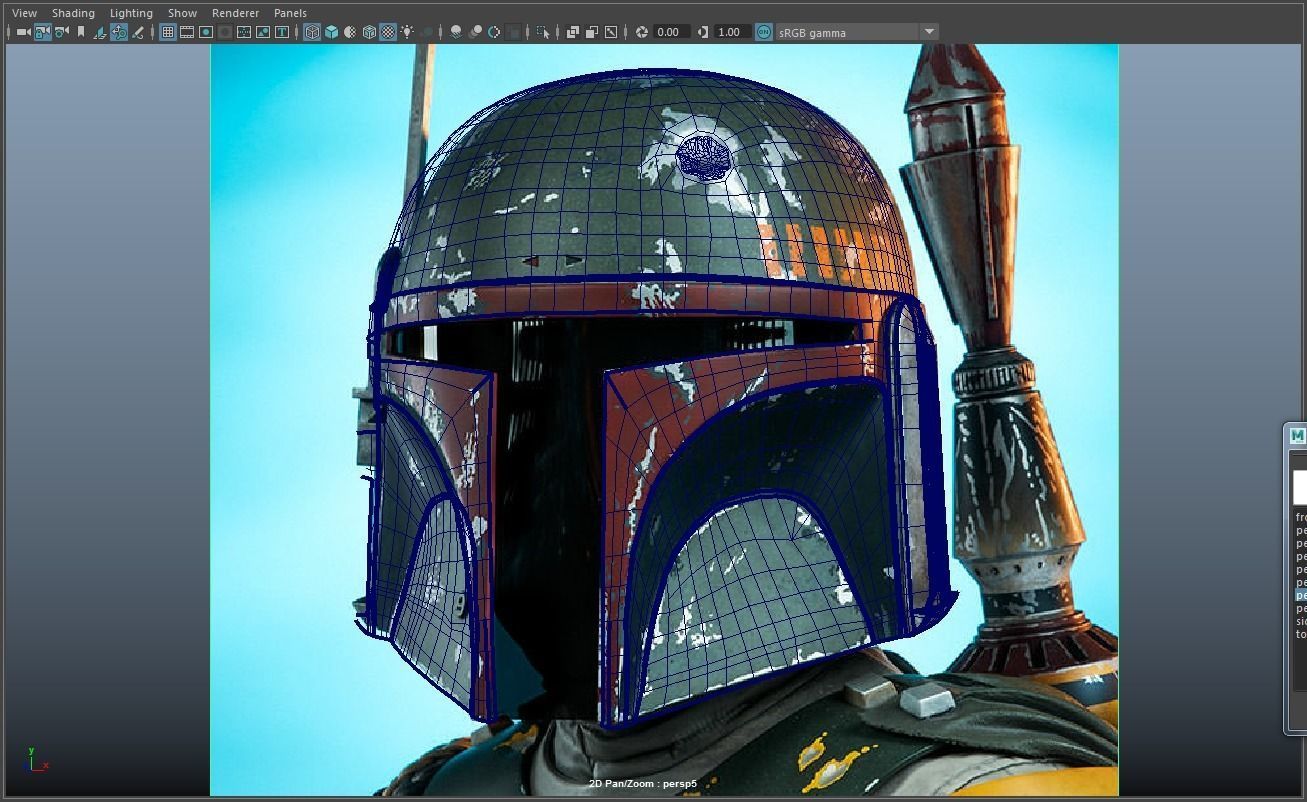Image resolution: width=1307 pixels, height=802 pixels.
Task: Open Camera Attributes icon
Action: click(61, 32)
